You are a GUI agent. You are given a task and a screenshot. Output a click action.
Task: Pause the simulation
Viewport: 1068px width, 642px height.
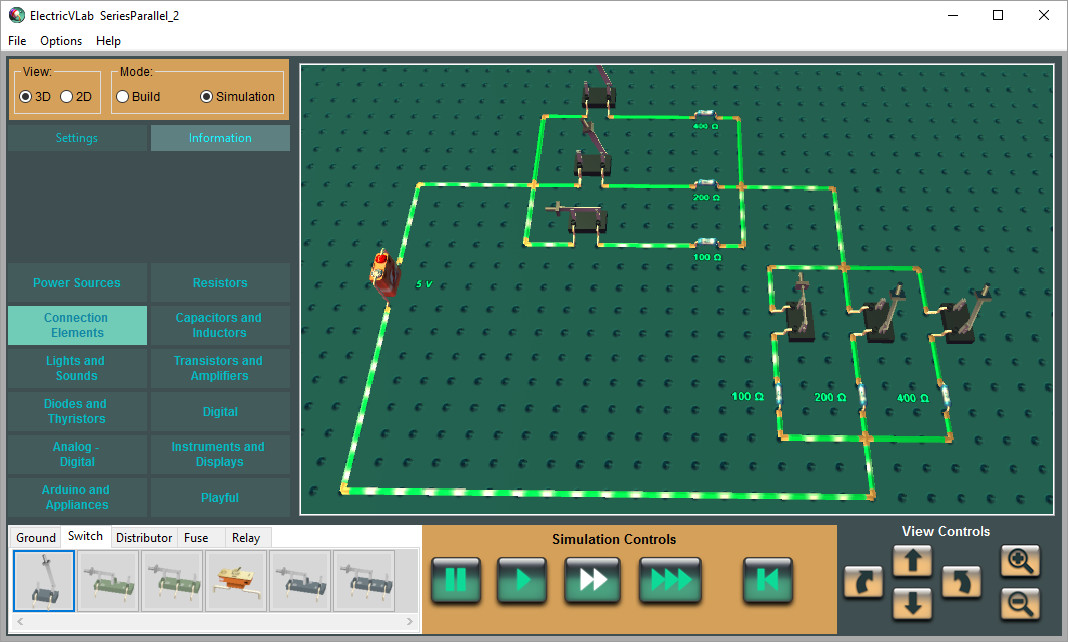pyautogui.click(x=456, y=580)
